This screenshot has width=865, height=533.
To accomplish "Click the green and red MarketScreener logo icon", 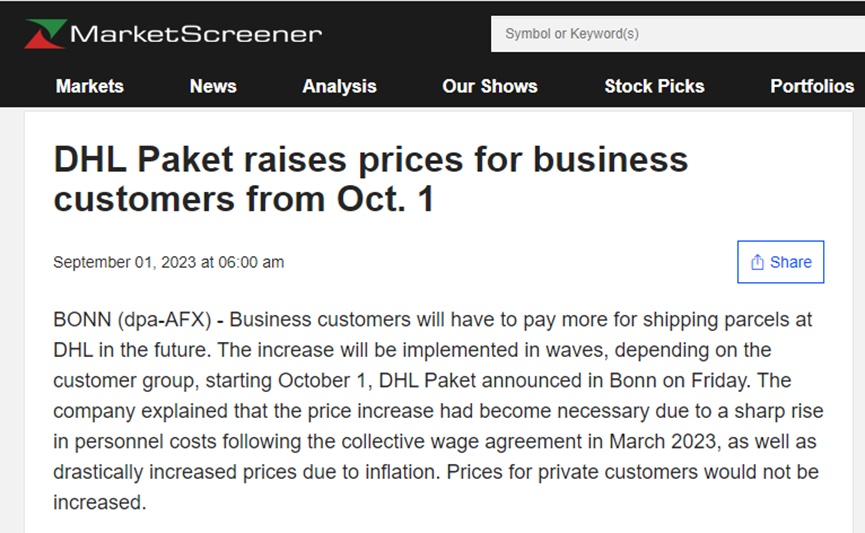I will click(45, 34).
